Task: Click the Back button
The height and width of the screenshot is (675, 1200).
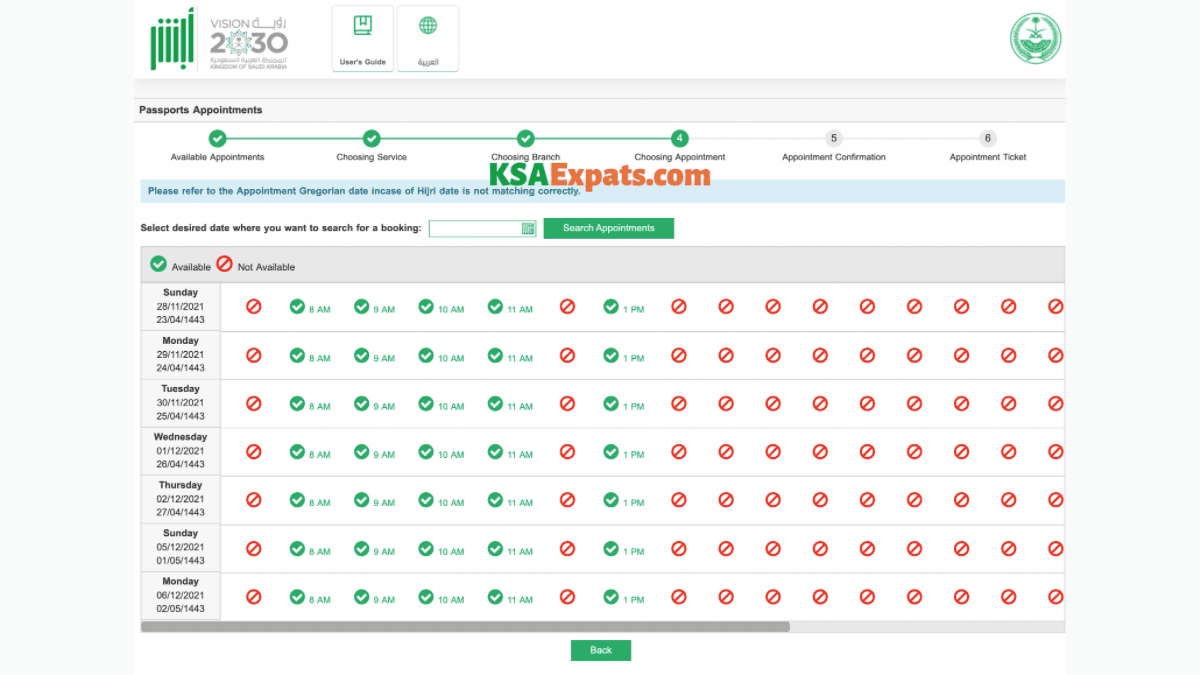Action: click(x=600, y=650)
